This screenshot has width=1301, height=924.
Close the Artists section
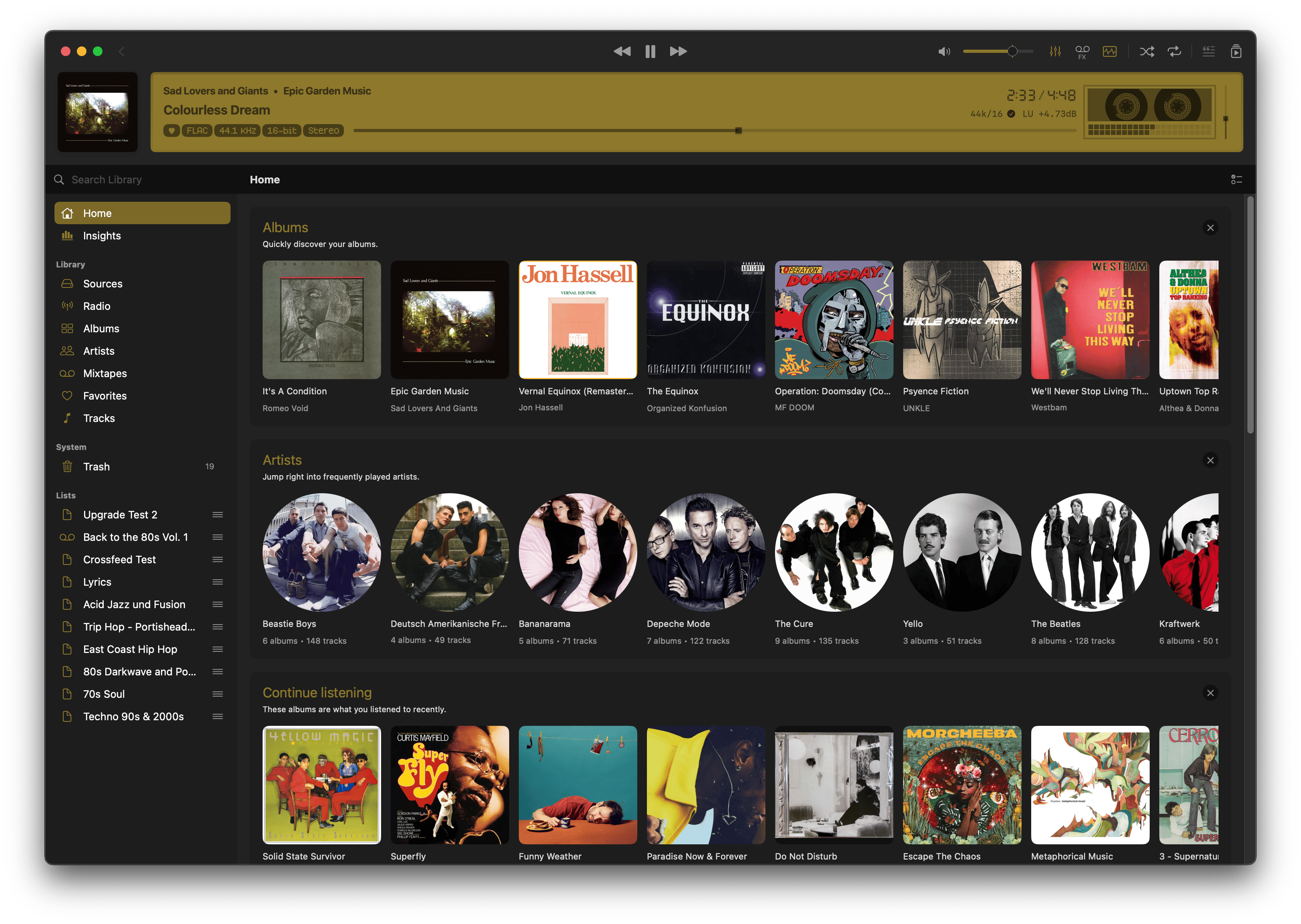[x=1211, y=460]
